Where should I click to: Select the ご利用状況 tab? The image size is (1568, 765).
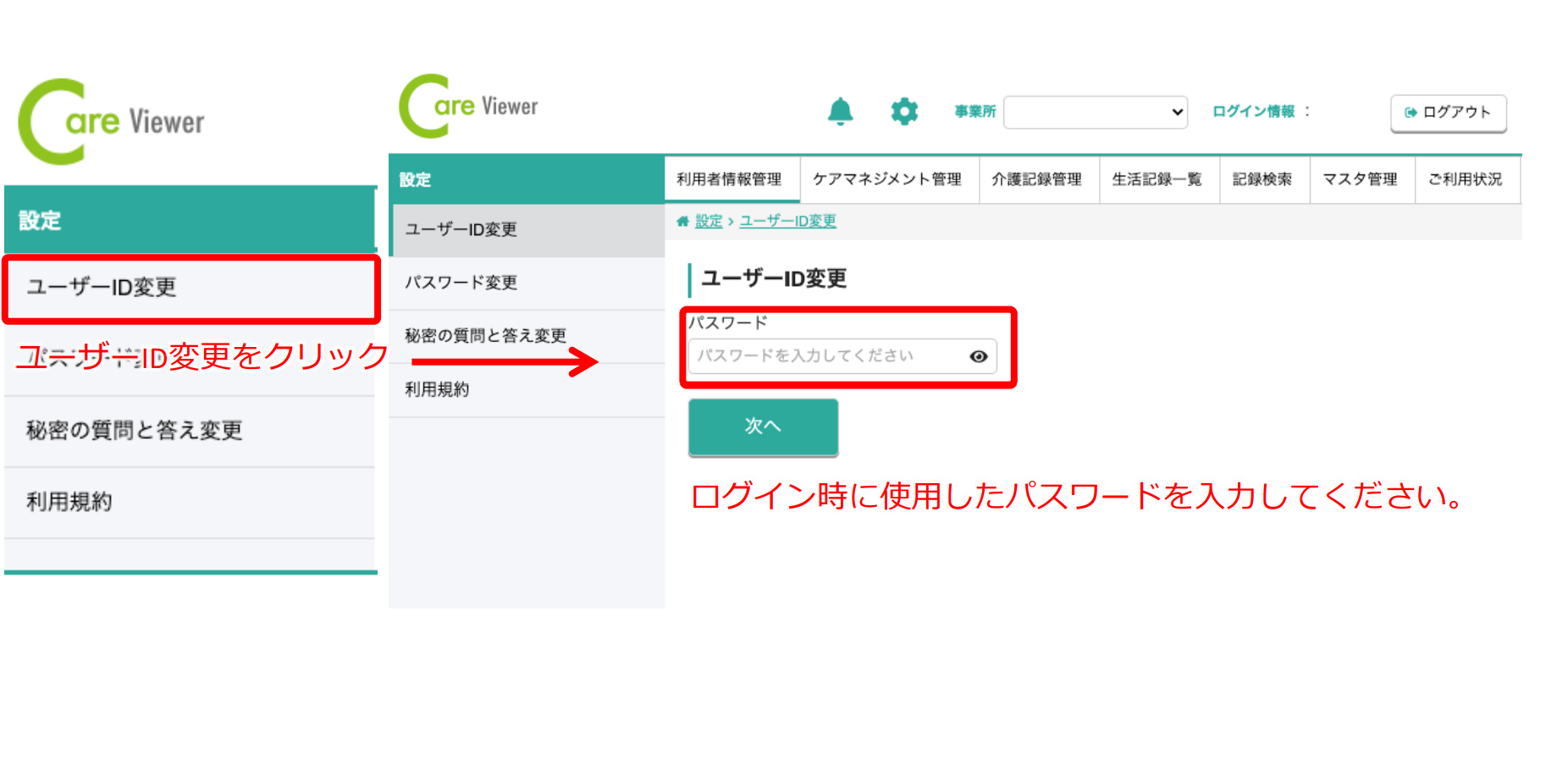click(x=1466, y=179)
